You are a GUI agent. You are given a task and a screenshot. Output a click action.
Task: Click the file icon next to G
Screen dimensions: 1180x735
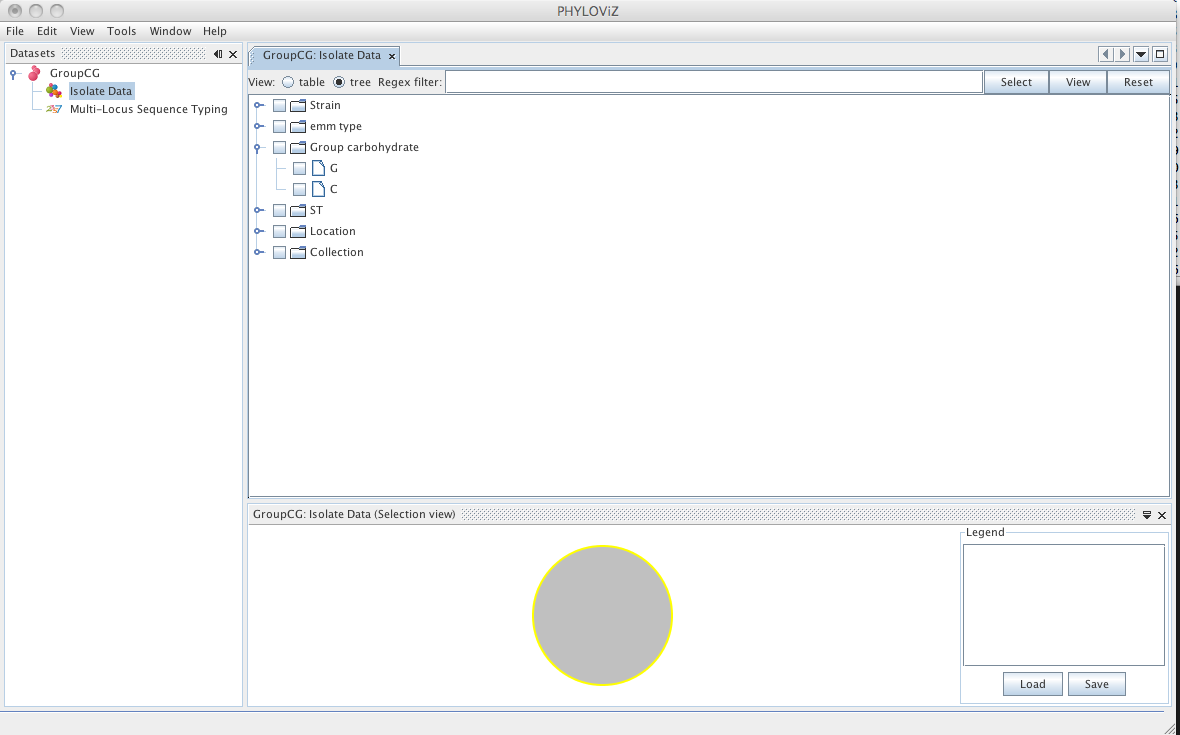click(318, 169)
